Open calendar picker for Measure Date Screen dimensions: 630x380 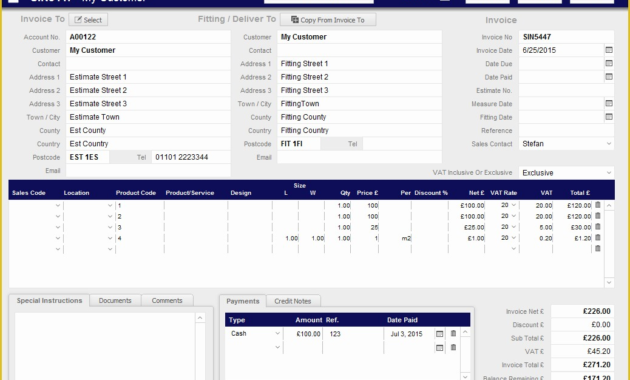(x=609, y=103)
